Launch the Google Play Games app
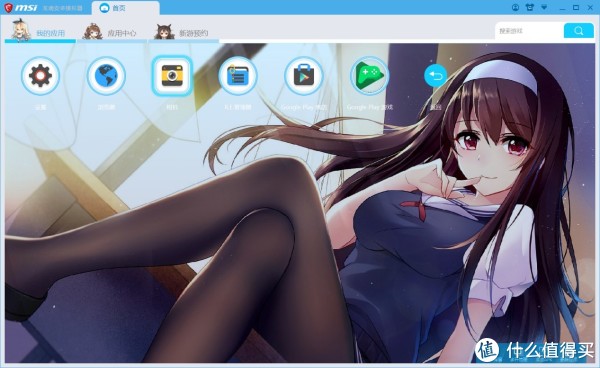 [370, 76]
